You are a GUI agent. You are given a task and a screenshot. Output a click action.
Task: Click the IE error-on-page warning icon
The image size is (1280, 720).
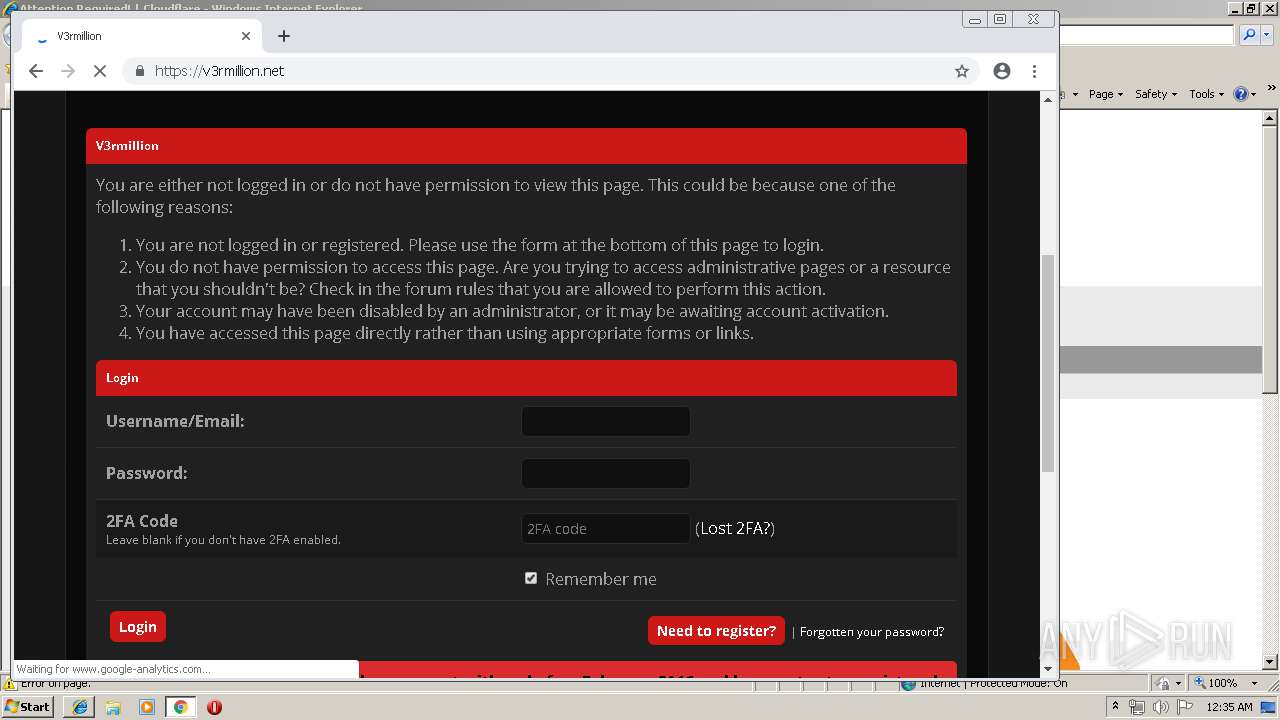(x=10, y=684)
